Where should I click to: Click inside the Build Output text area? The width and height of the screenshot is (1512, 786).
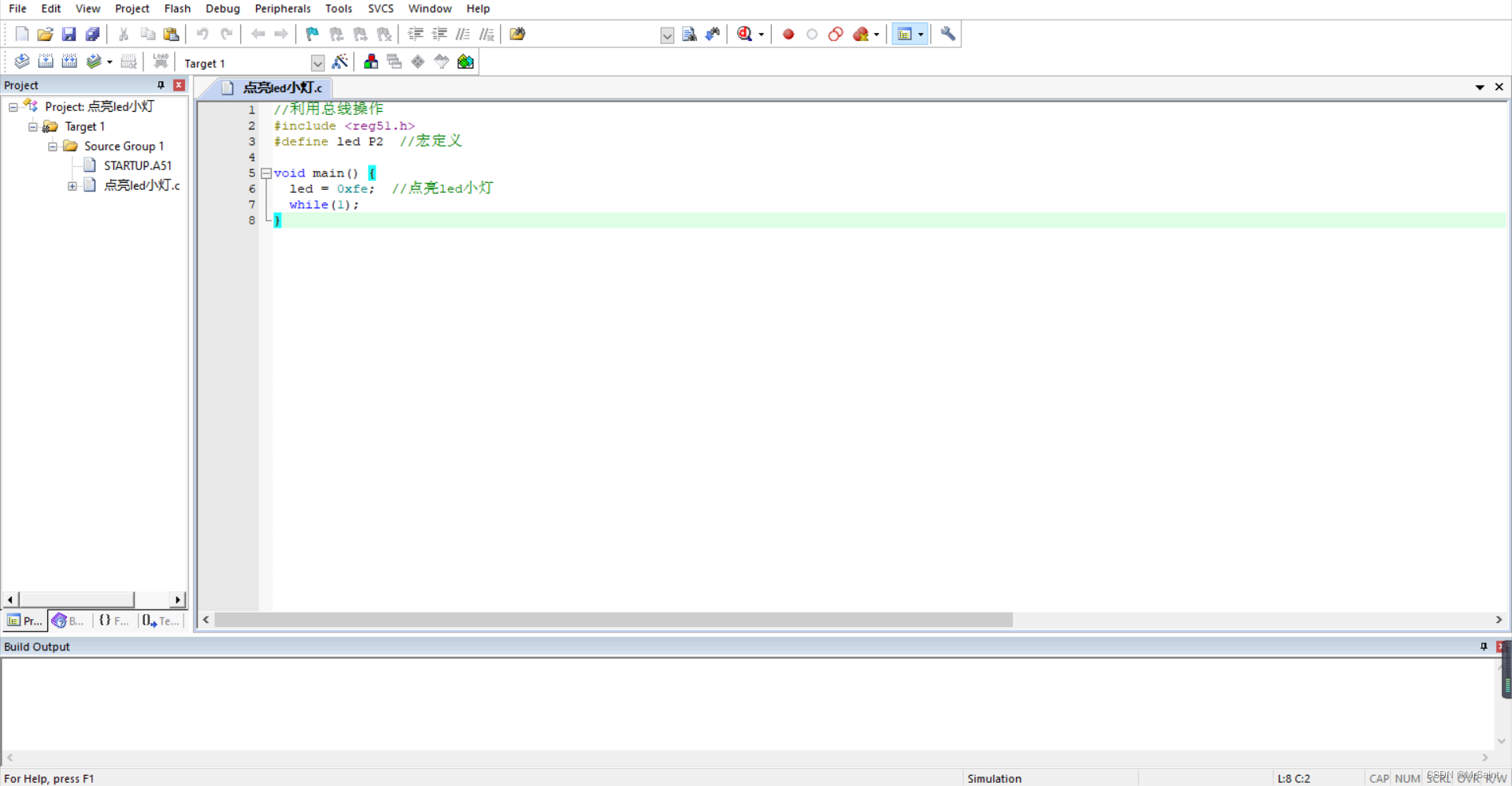[x=748, y=703]
